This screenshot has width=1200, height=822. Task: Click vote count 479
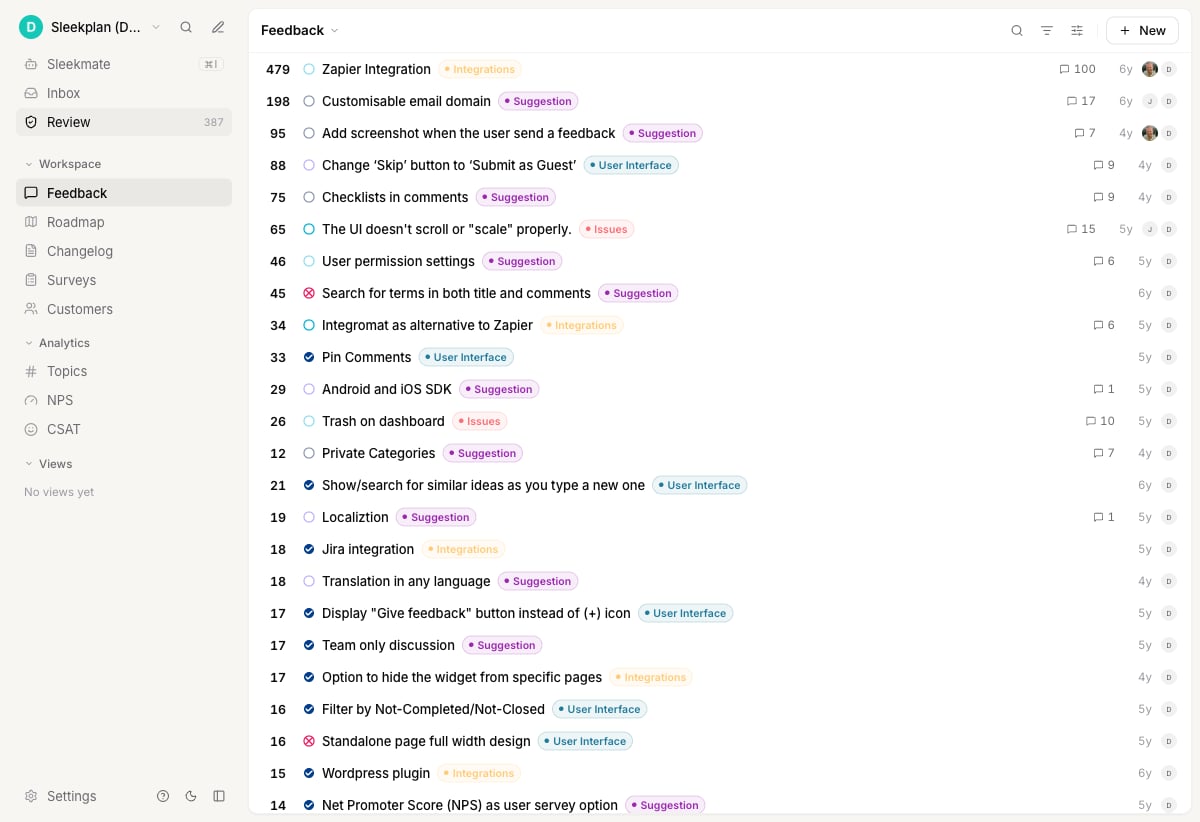click(x=278, y=69)
